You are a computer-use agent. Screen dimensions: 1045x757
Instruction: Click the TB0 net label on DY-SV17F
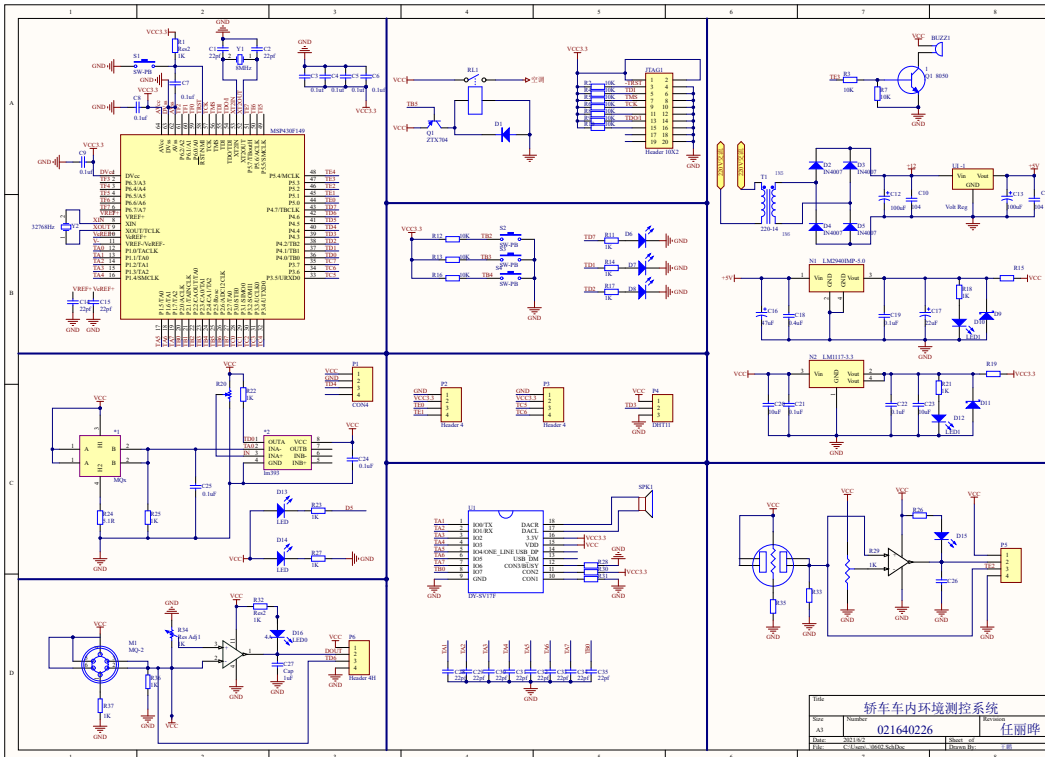[440, 570]
